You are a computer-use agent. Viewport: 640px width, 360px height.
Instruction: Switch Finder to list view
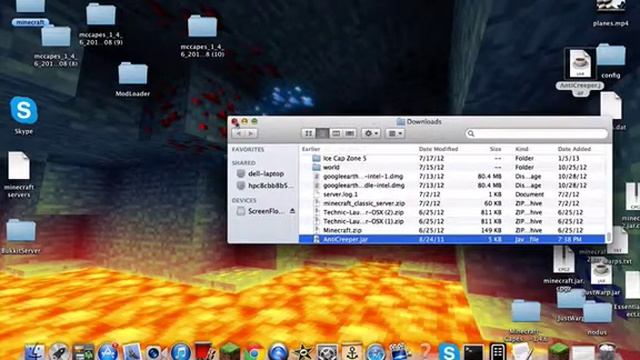pos(322,133)
